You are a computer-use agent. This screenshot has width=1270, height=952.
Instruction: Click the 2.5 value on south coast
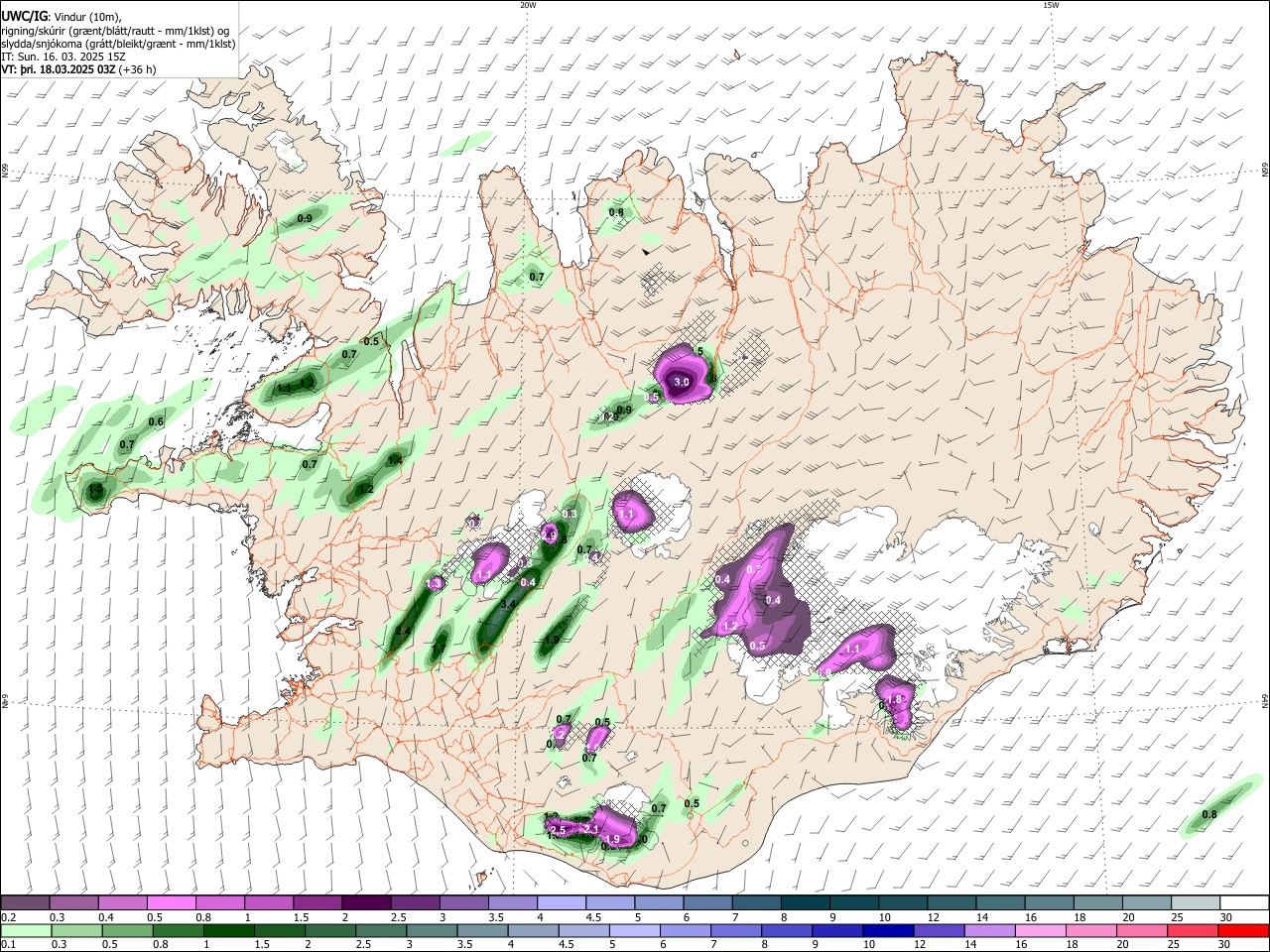558,830
